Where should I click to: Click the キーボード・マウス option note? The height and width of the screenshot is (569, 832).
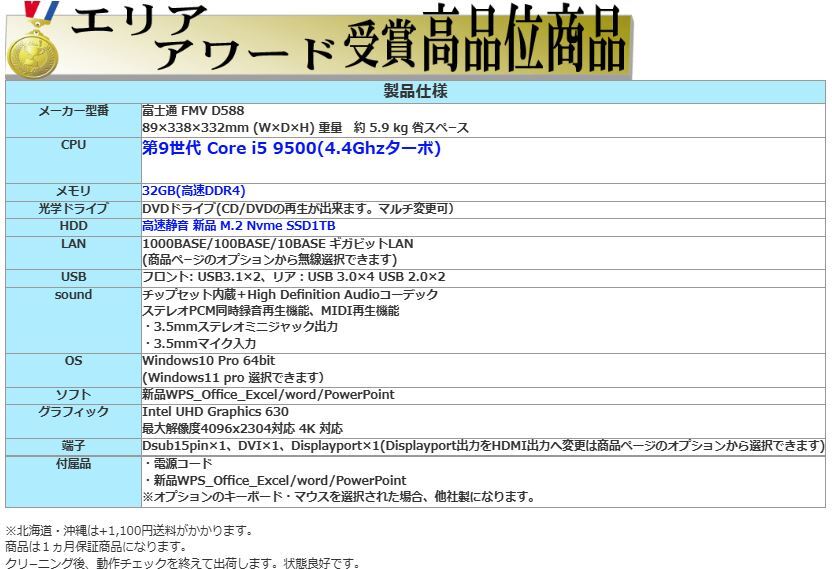[339, 497]
